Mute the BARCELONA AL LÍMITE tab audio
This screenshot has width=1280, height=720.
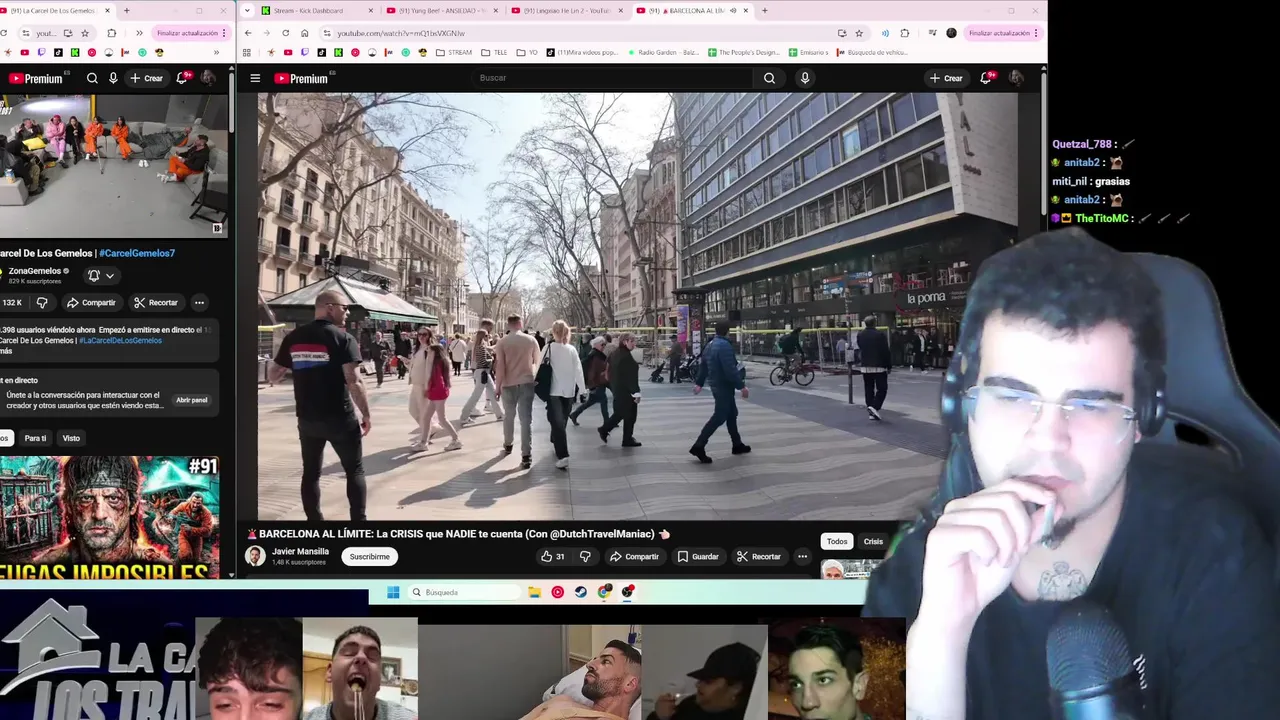coord(733,10)
